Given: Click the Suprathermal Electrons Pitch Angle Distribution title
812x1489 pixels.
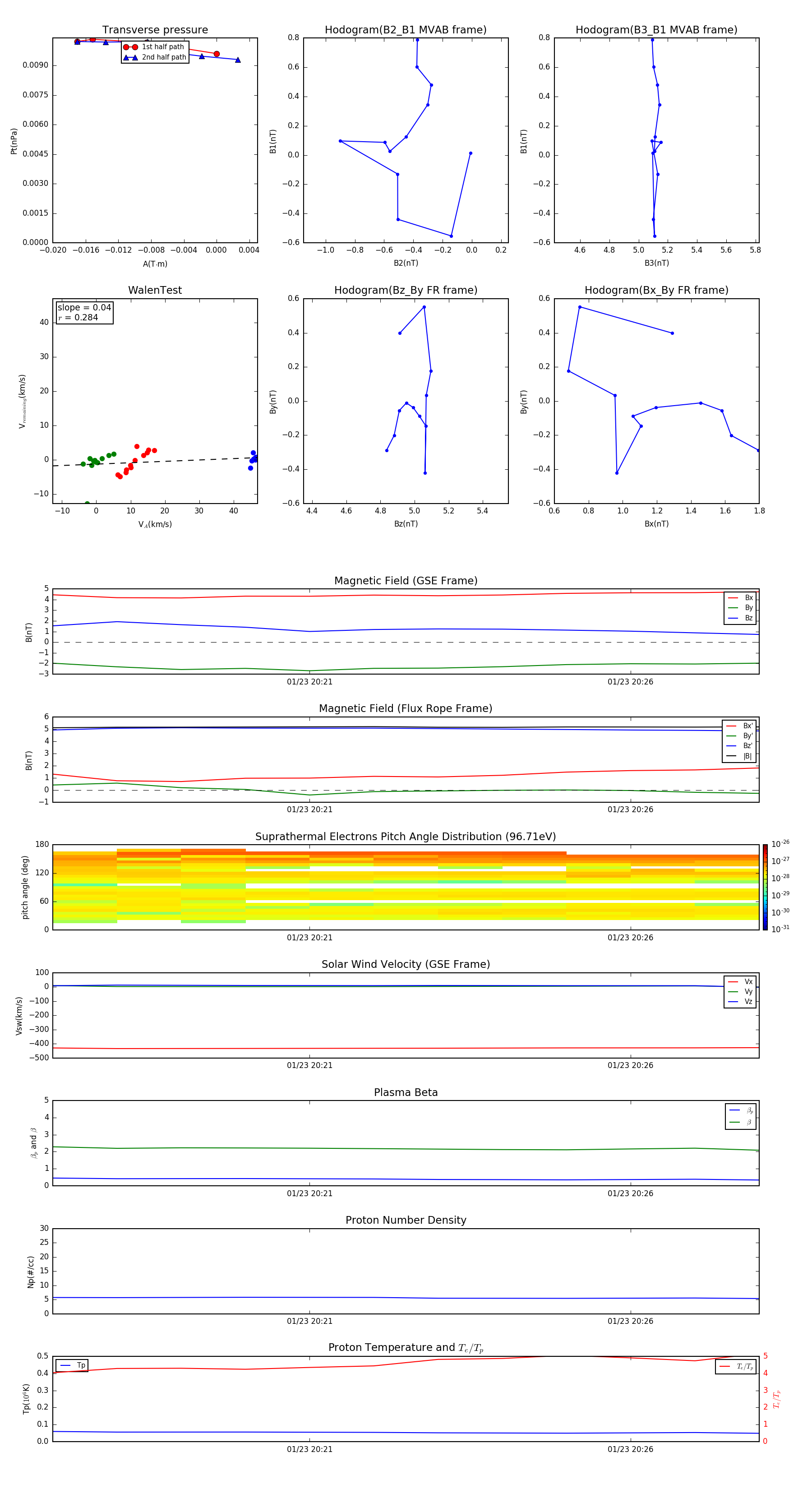Looking at the screenshot, I should (x=406, y=837).
